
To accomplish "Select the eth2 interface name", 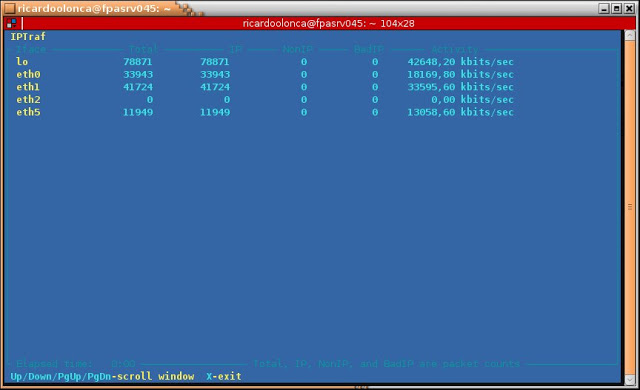I will (x=28, y=100).
